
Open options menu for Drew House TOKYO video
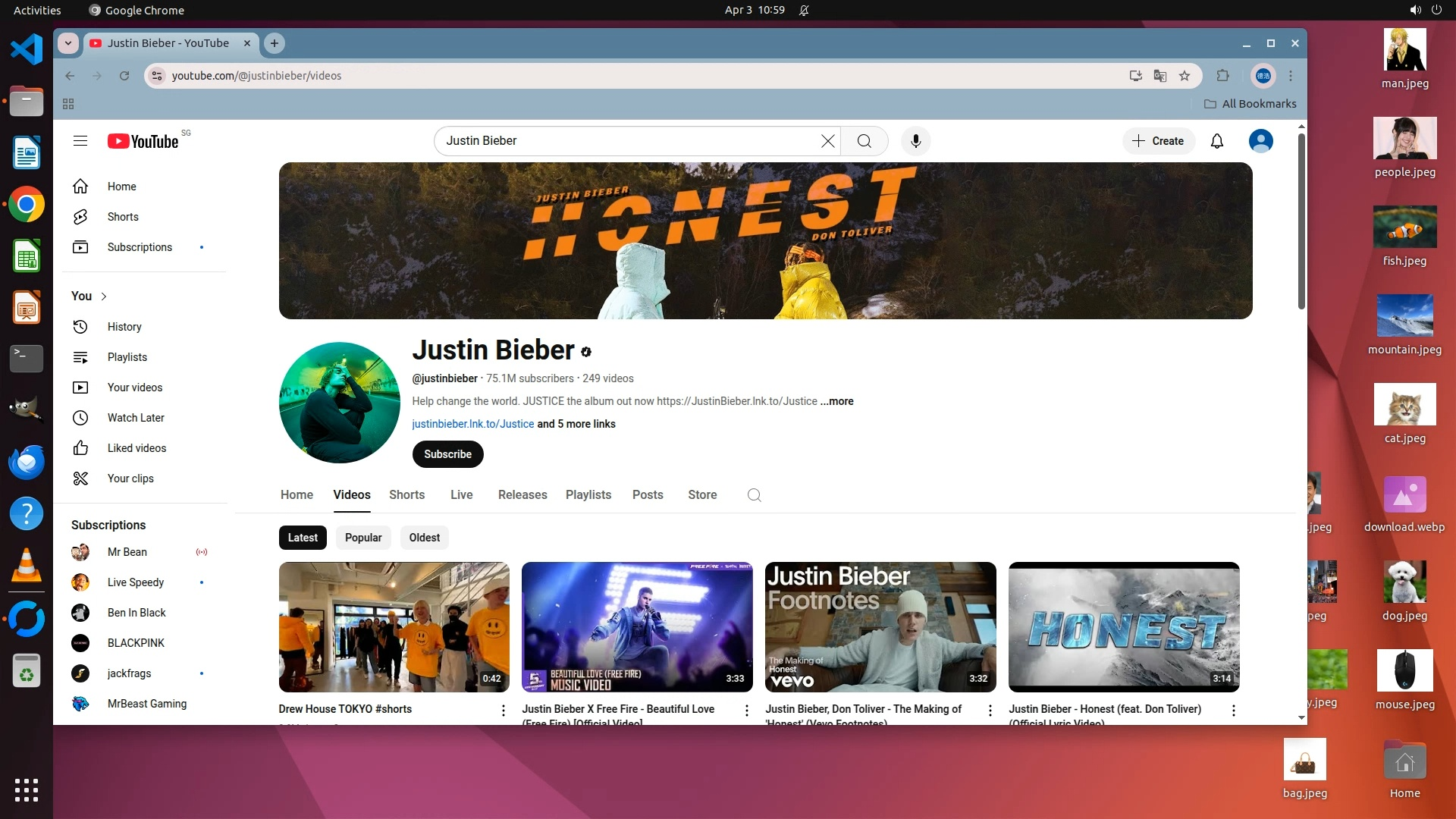[503, 711]
